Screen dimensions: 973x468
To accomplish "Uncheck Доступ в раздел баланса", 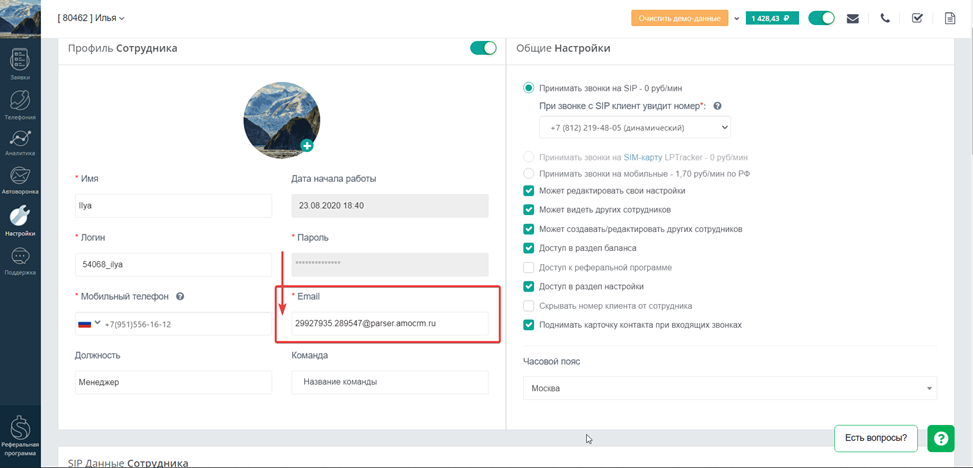I will 529,248.
